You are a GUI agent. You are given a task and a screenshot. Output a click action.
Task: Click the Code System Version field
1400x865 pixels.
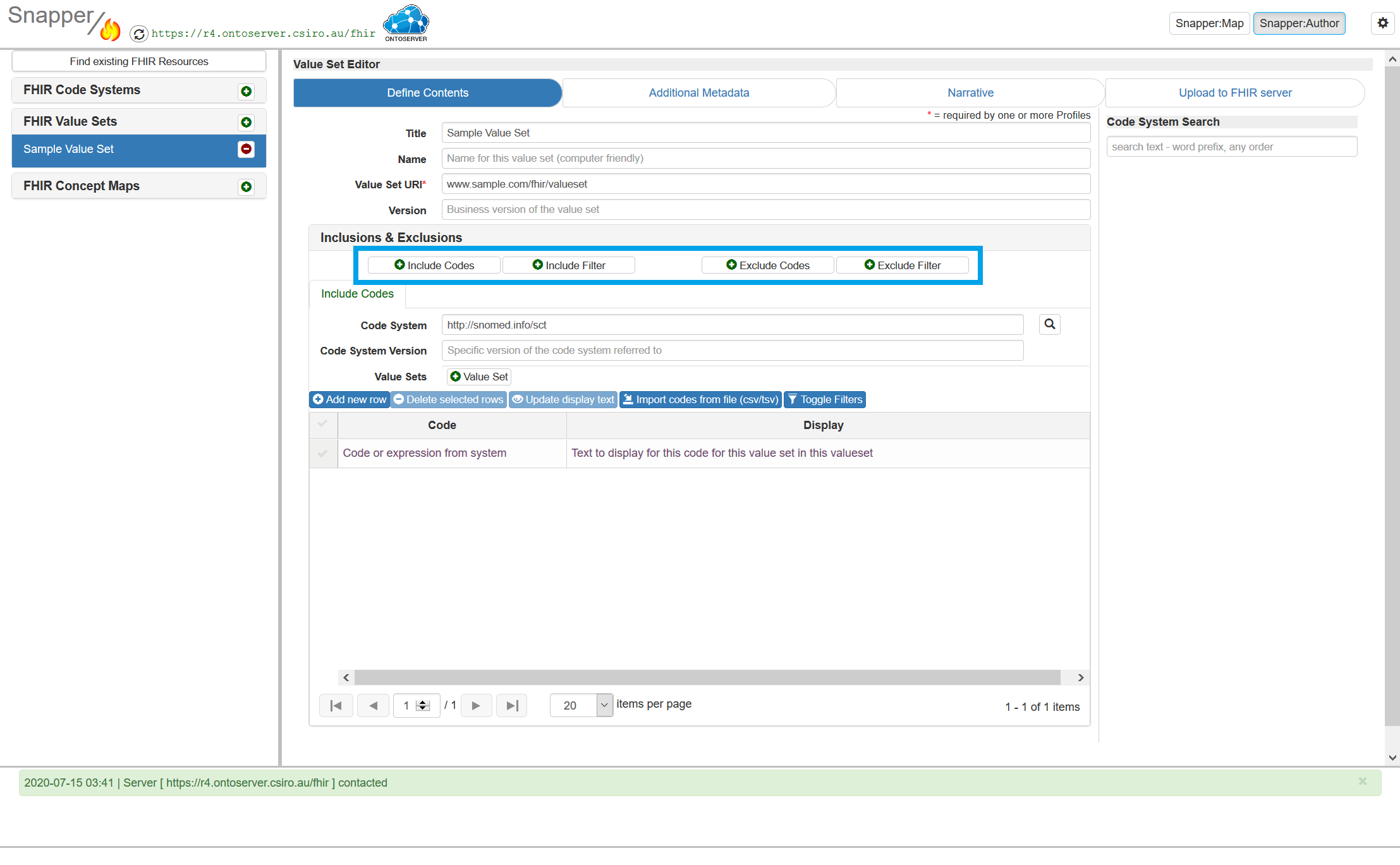click(x=733, y=350)
